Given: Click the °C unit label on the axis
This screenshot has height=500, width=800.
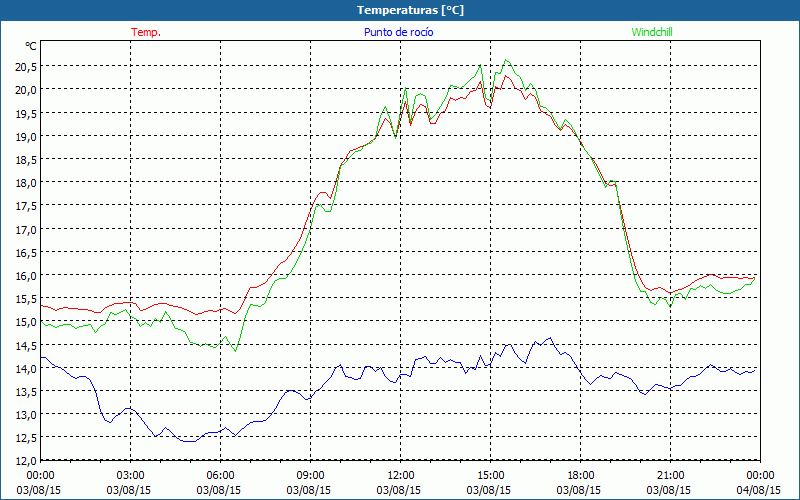Looking at the screenshot, I should click(x=31, y=46).
